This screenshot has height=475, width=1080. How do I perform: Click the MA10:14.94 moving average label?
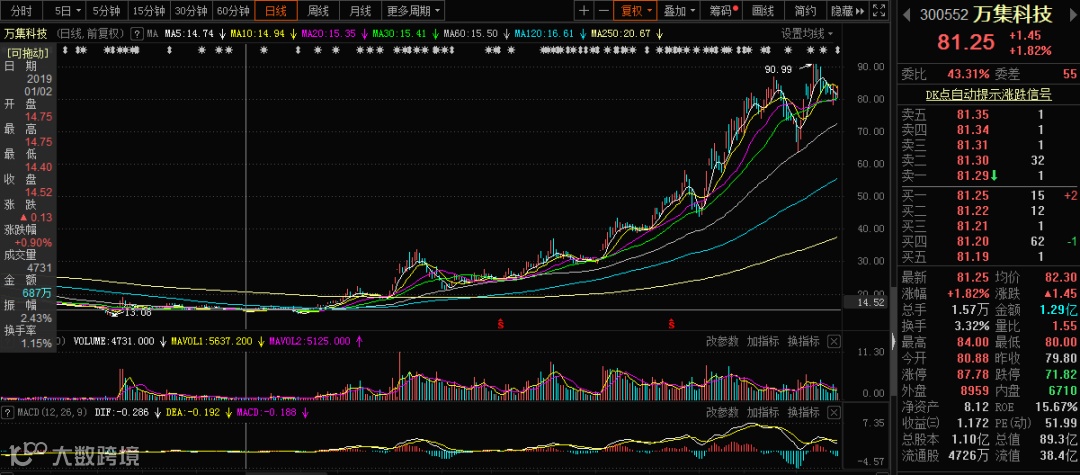click(x=258, y=33)
